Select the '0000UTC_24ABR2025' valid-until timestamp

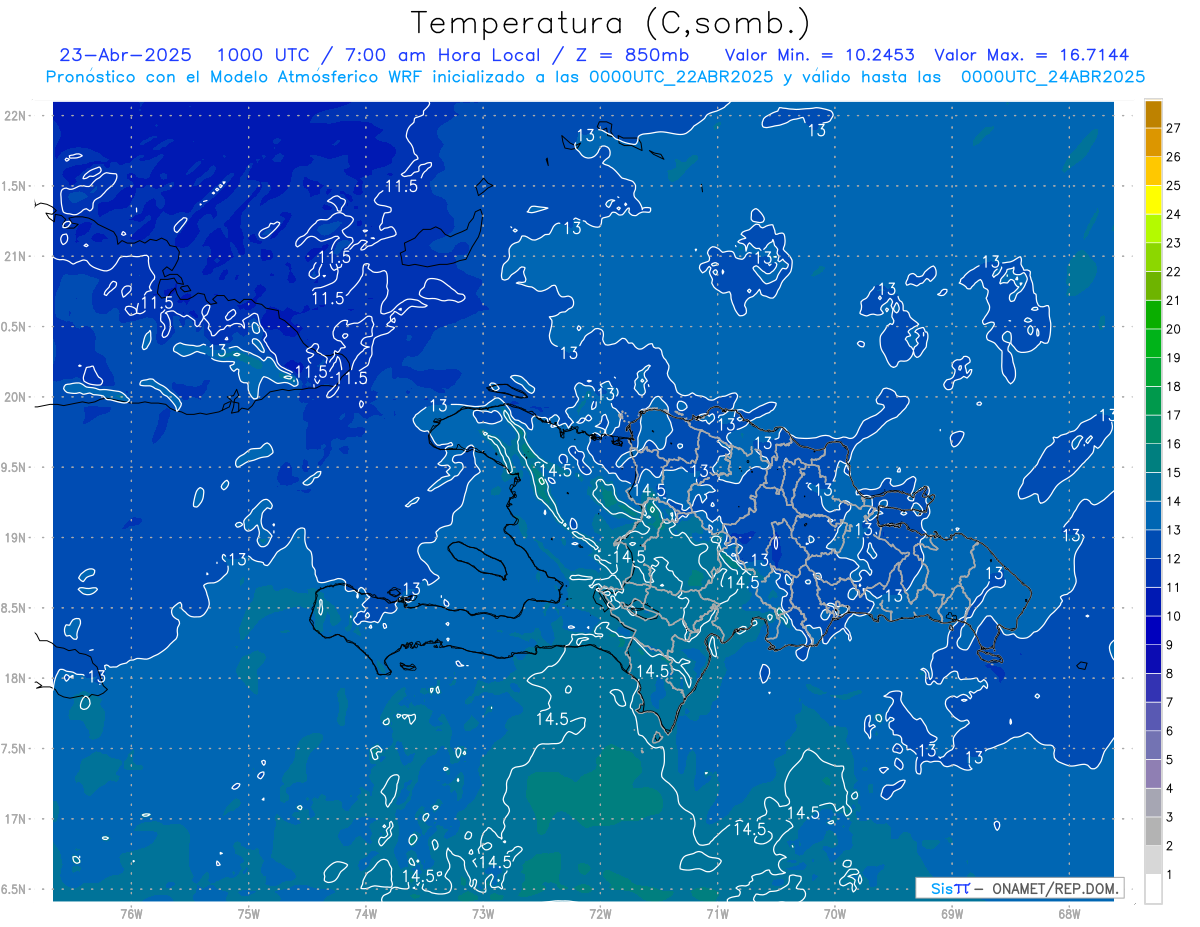point(1053,77)
